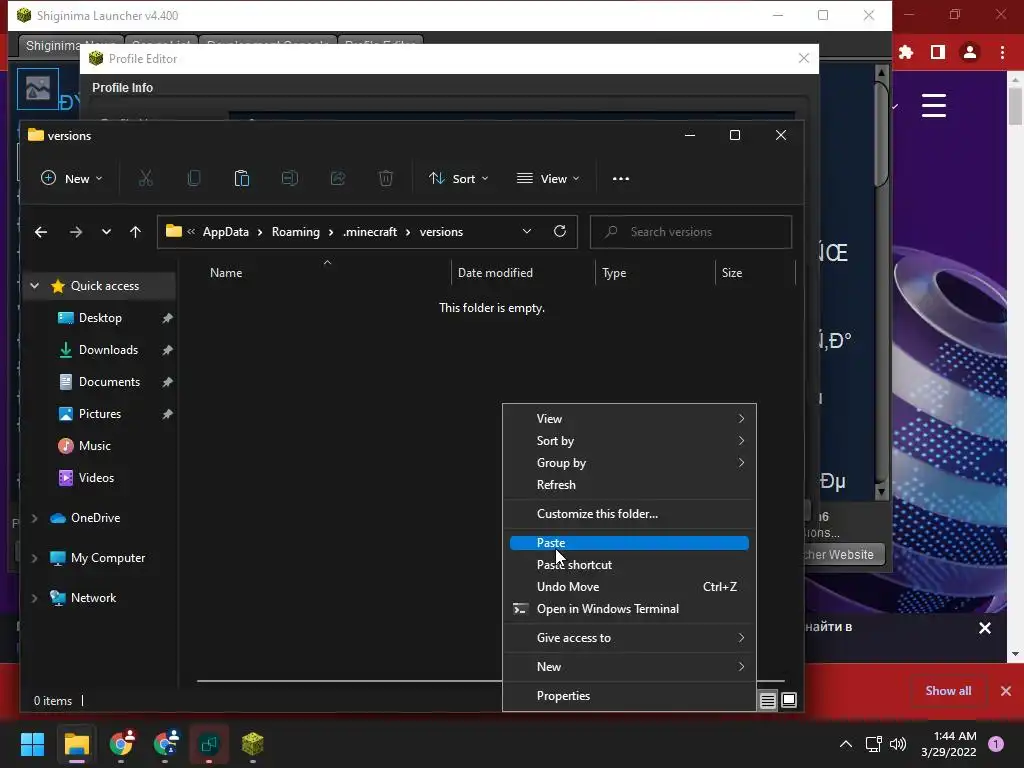
Task: Open Downloads in Quick access
Action: [x=108, y=350]
